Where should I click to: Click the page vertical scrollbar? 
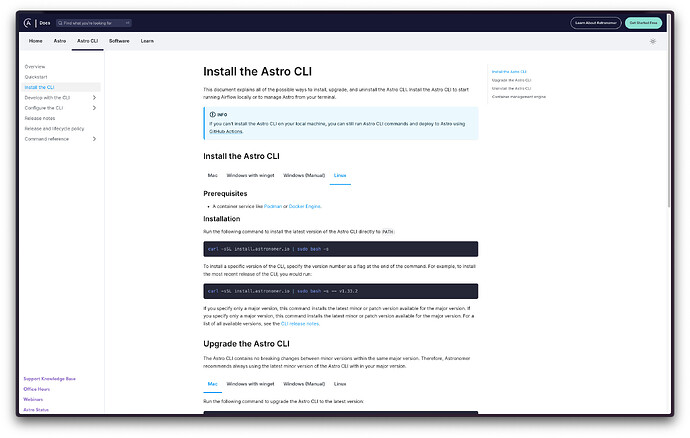click(669, 110)
